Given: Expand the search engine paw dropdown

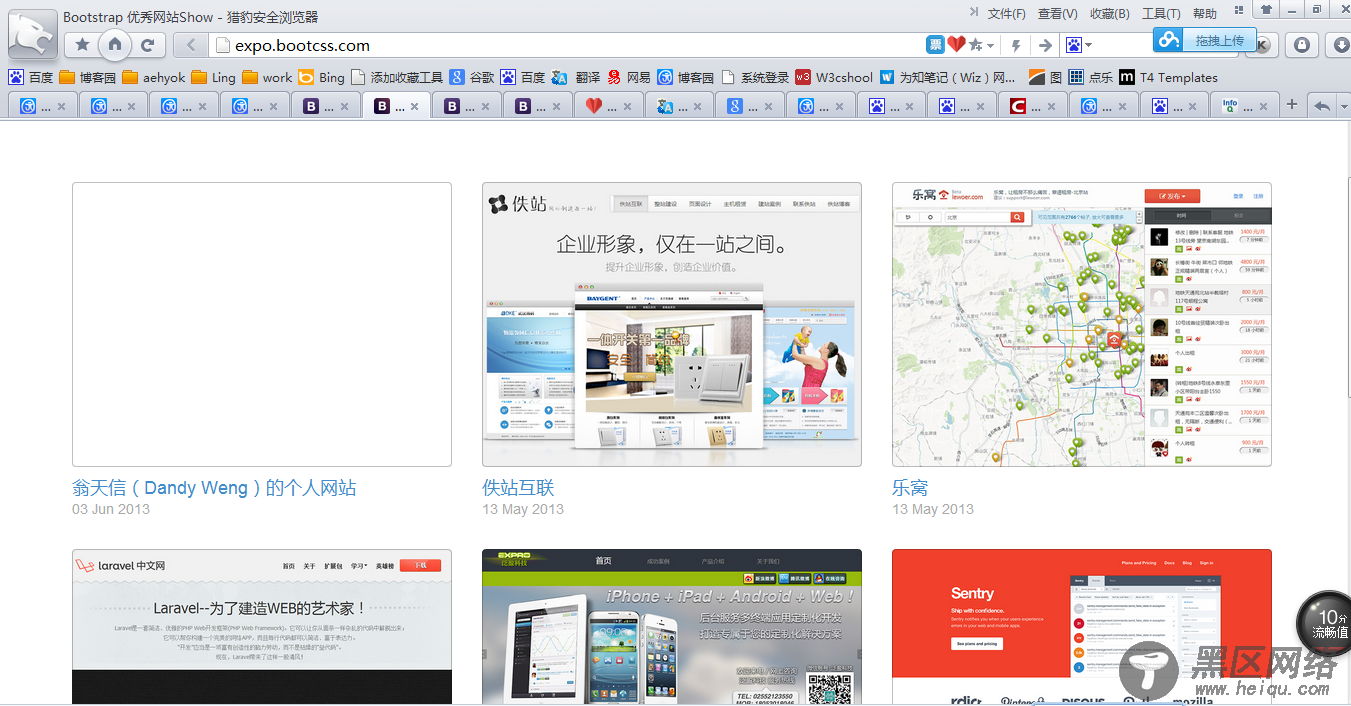Looking at the screenshot, I should [1079, 45].
